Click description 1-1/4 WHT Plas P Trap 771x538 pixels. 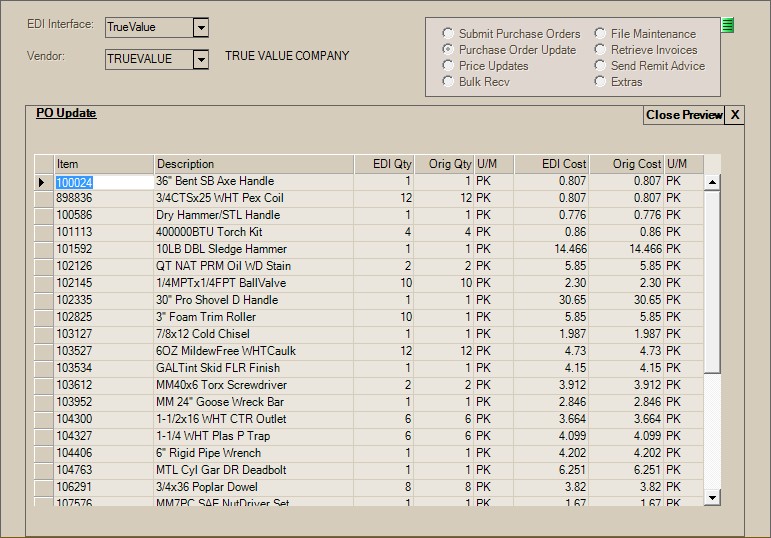[213, 436]
